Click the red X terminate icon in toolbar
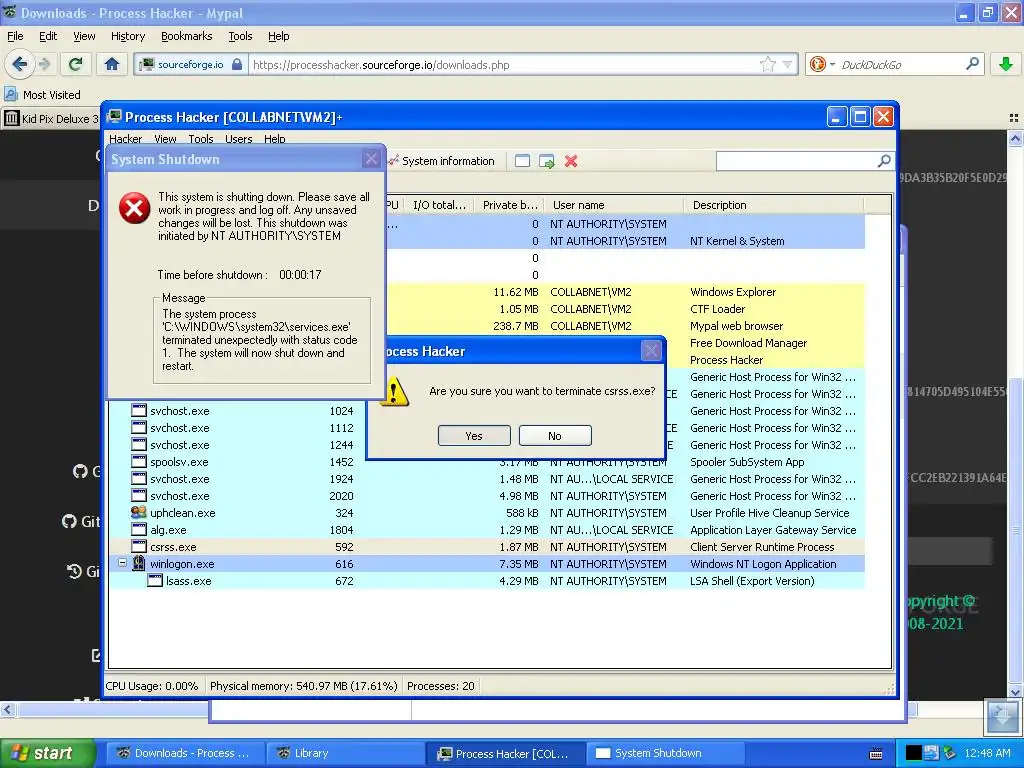This screenshot has height=768, width=1024. [571, 161]
